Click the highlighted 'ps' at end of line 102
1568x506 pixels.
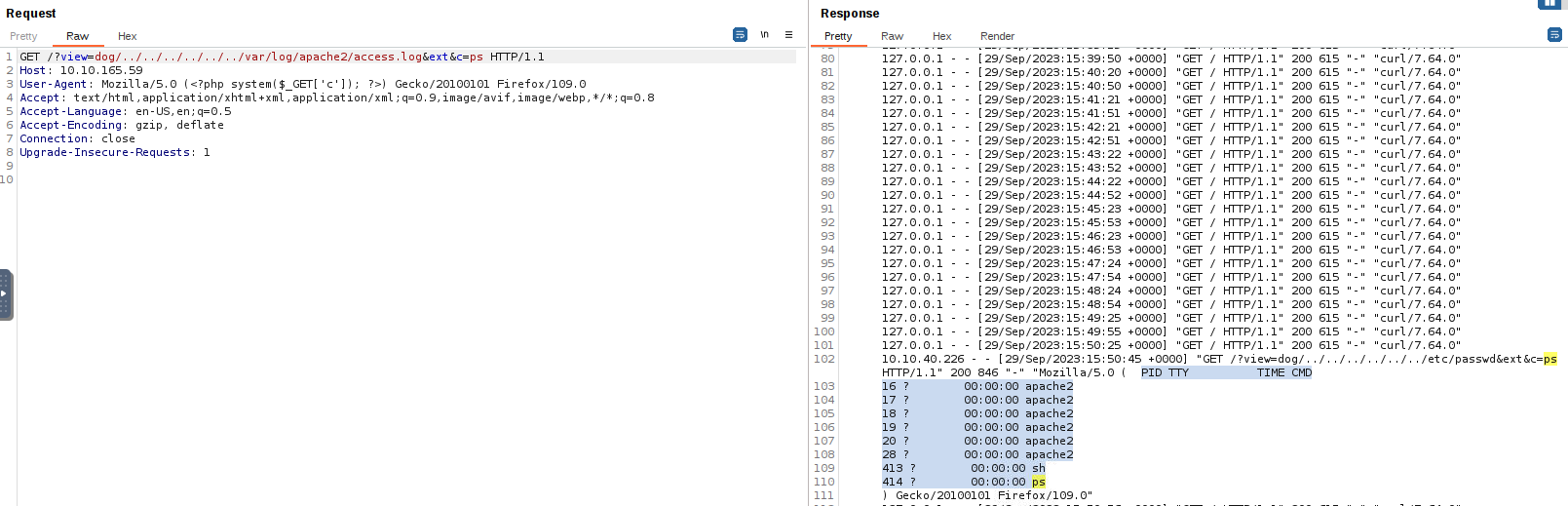pos(1550,359)
